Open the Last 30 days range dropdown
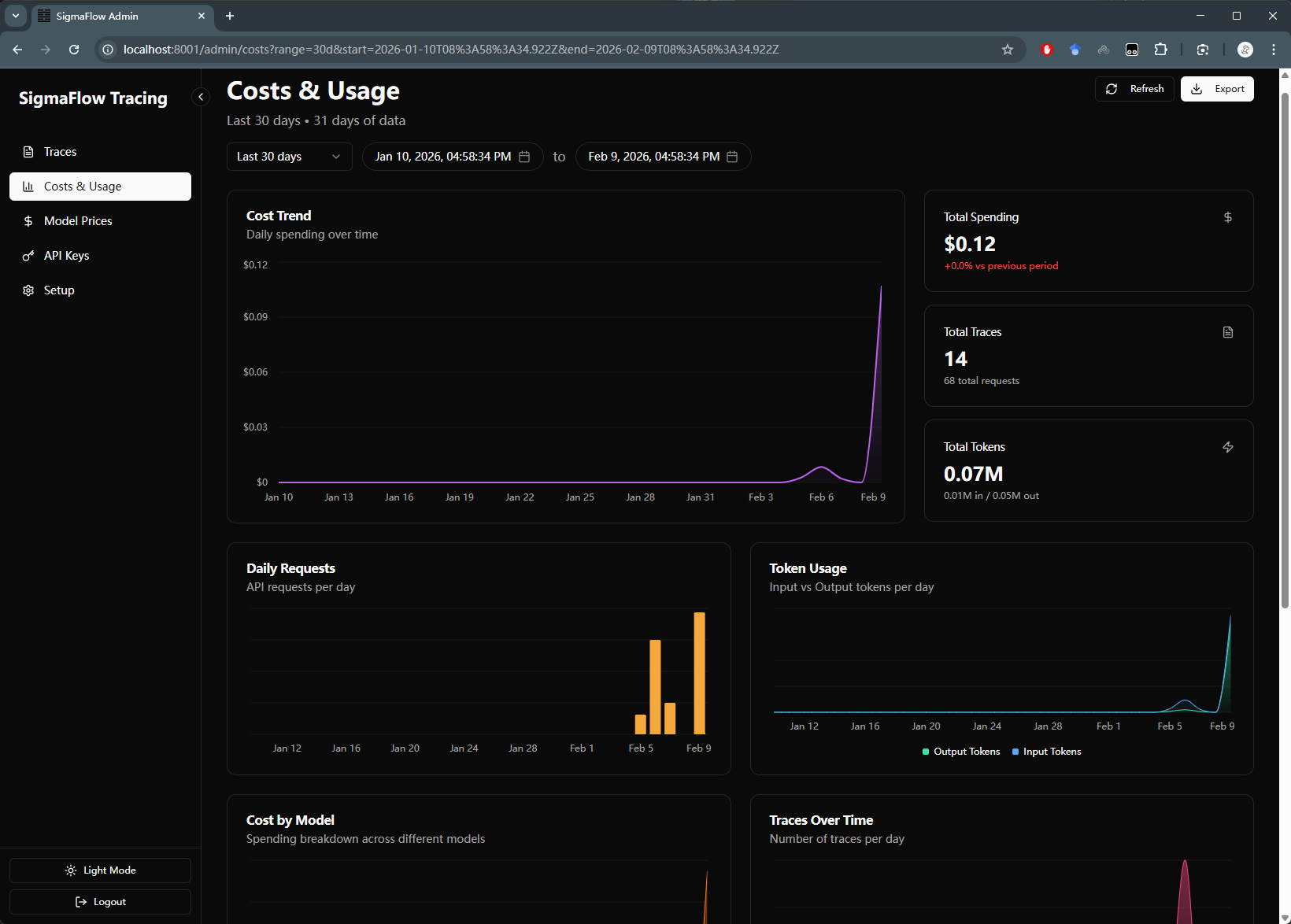The image size is (1291, 924). pos(289,157)
